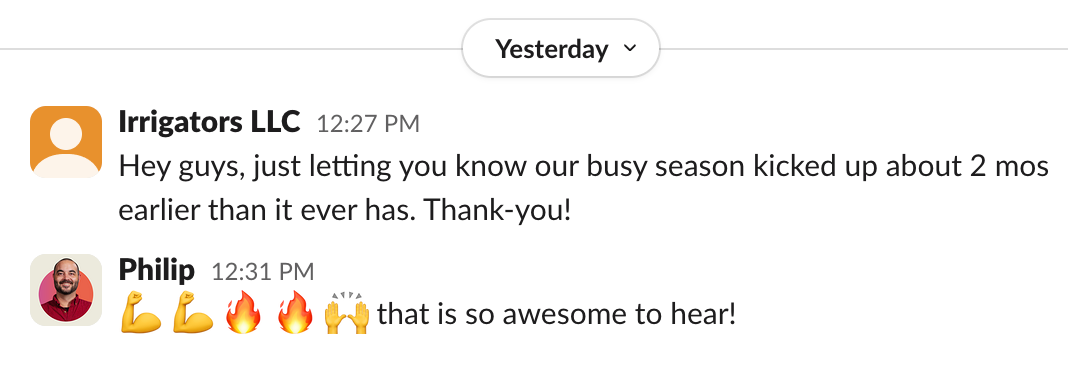
Task: Click the chevron beside Yesterday
Action: pos(630,49)
